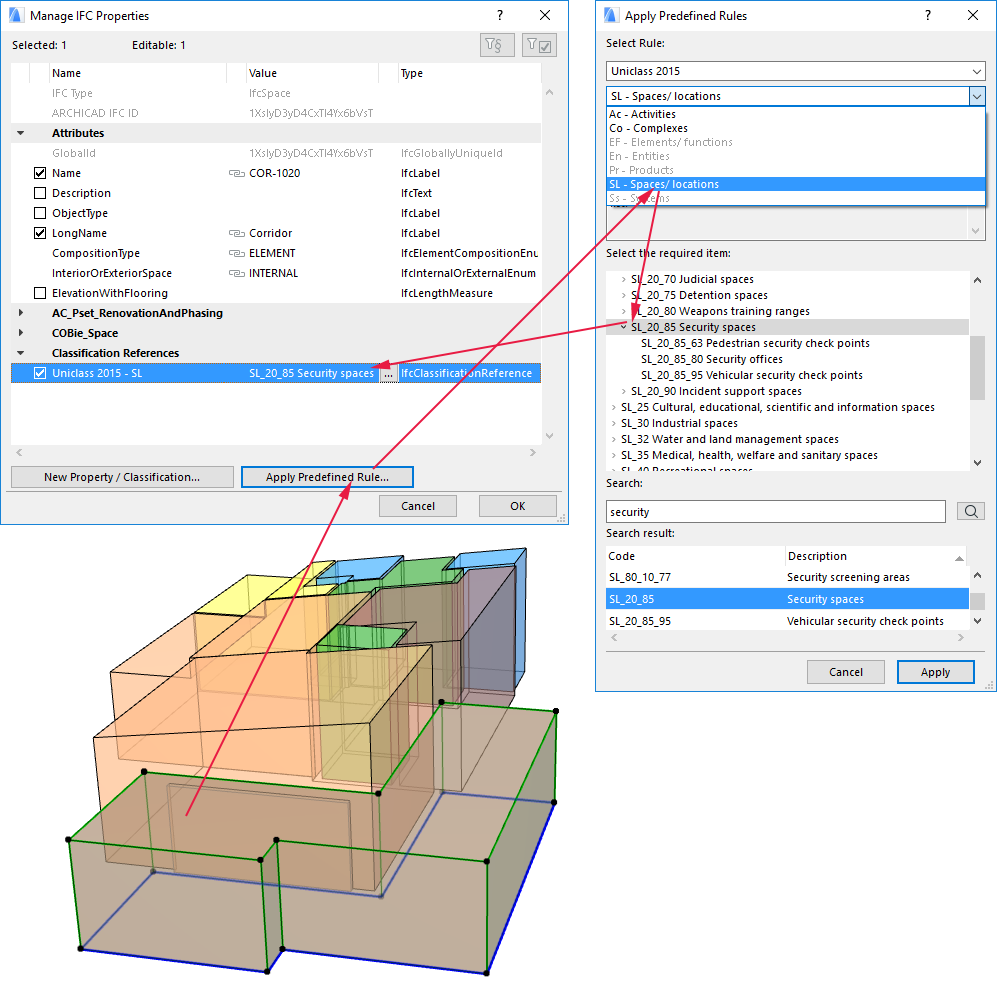Select SL_20_85 Security spaces search result

[787, 599]
